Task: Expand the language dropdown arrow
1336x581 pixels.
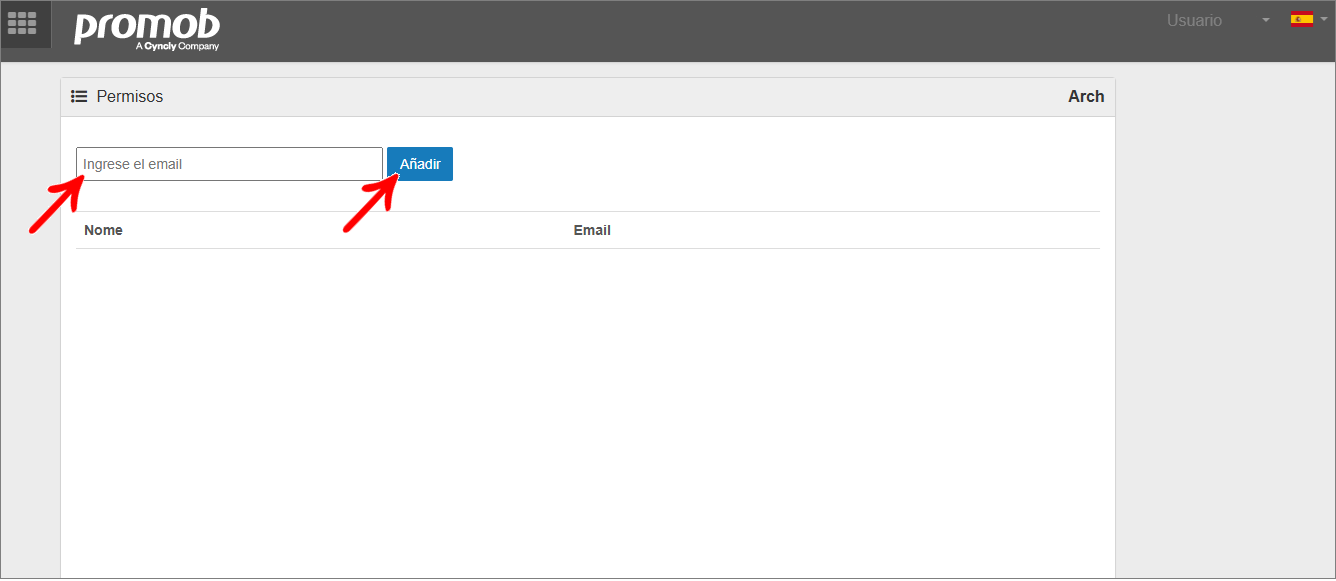Action: click(x=1324, y=19)
